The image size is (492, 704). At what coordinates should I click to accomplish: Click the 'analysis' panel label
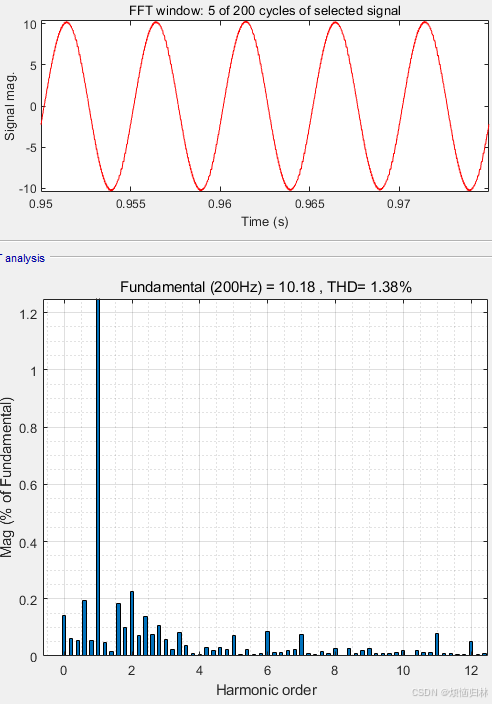(25, 258)
